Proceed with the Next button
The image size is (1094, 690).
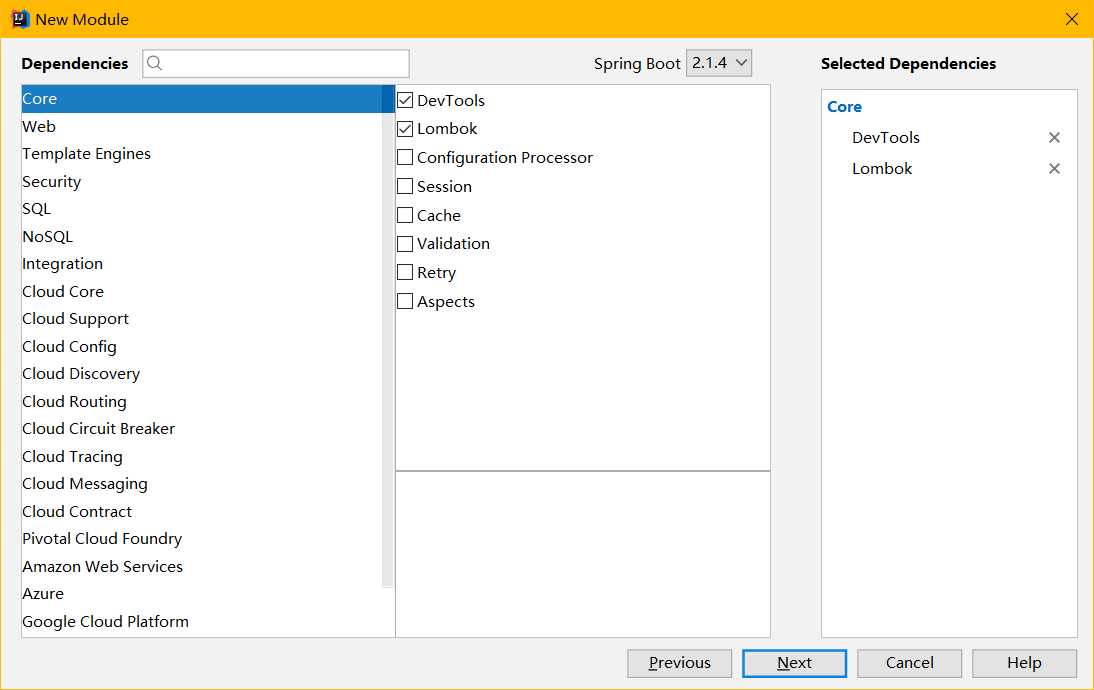(x=794, y=663)
